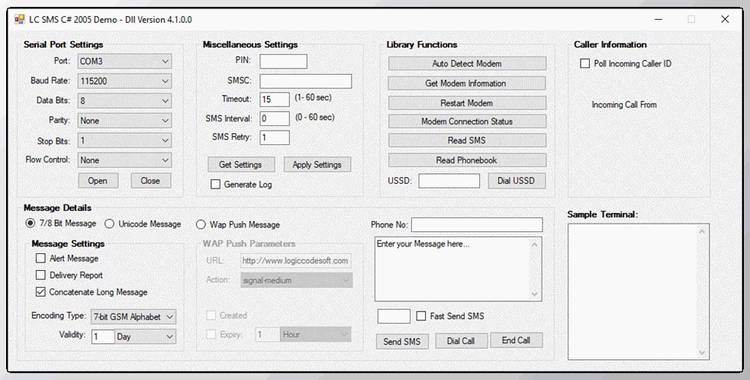Check Modem Connection Status

click(x=467, y=121)
